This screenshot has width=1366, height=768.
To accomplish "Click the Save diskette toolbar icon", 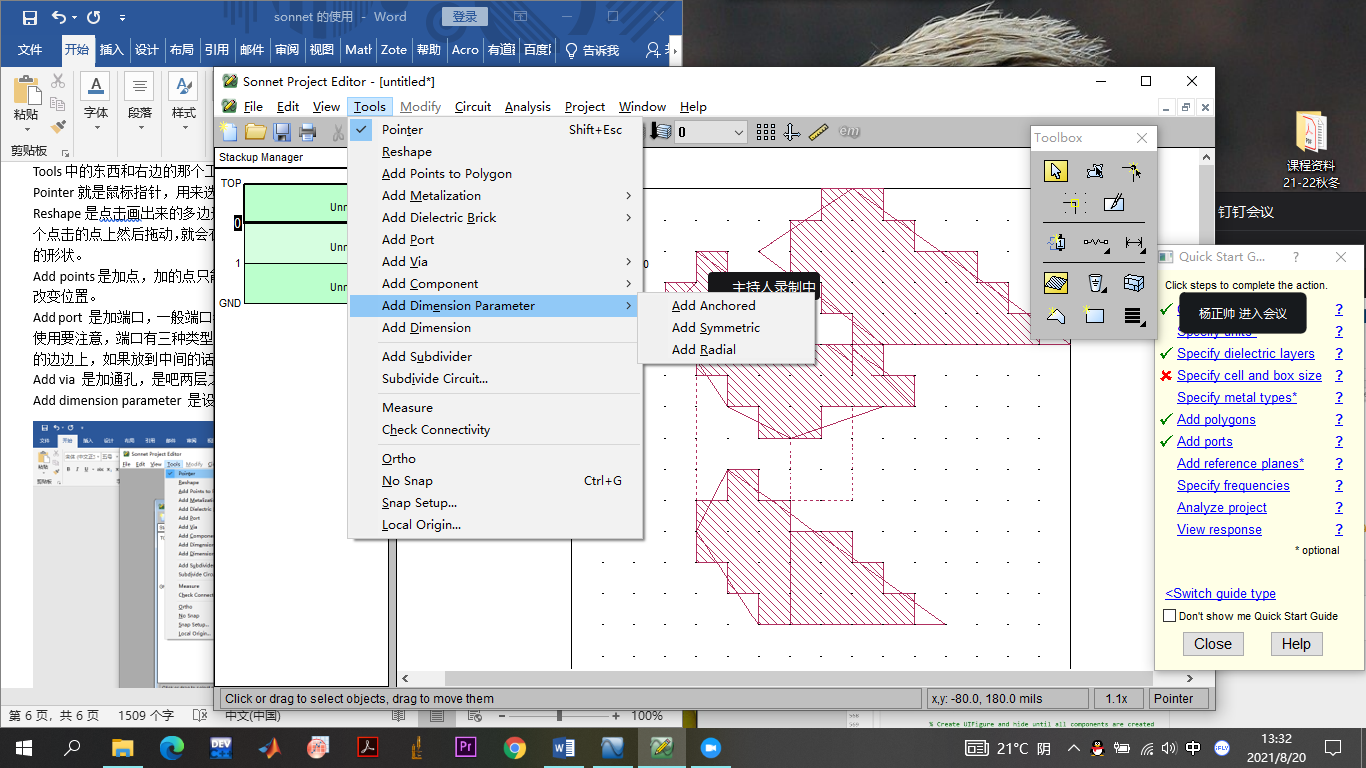I will (282, 132).
